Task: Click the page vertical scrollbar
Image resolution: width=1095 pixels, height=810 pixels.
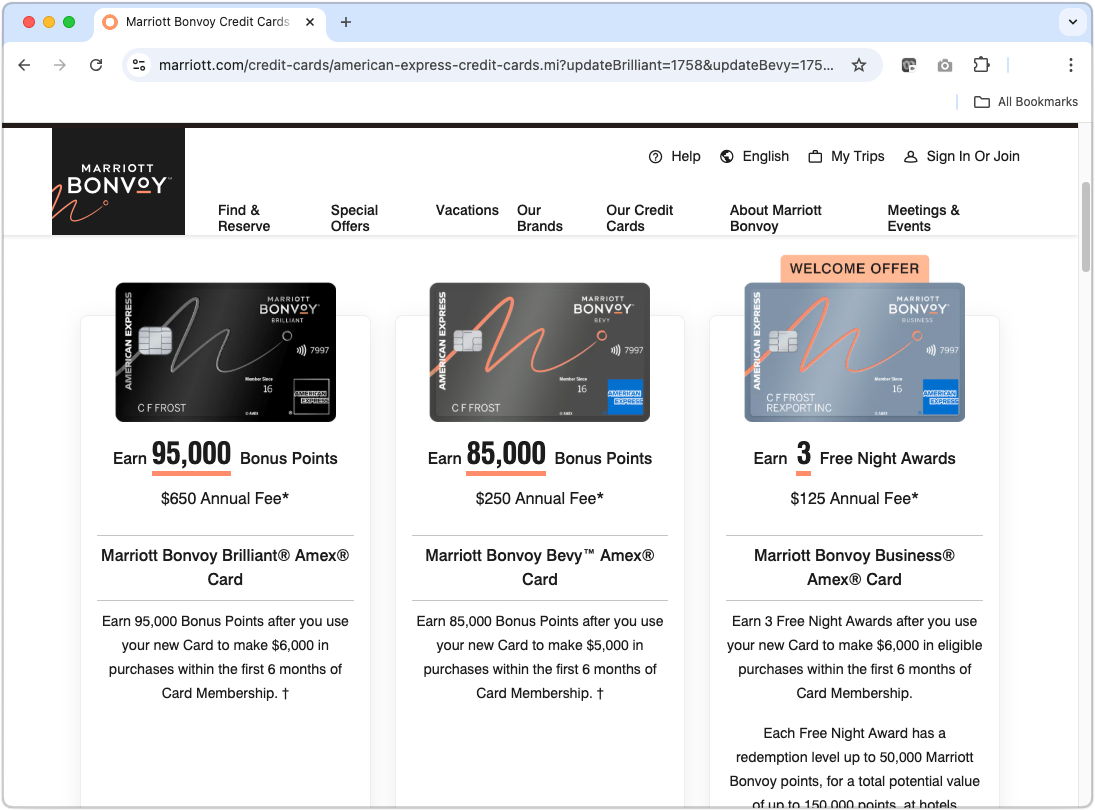Action: 1085,227
